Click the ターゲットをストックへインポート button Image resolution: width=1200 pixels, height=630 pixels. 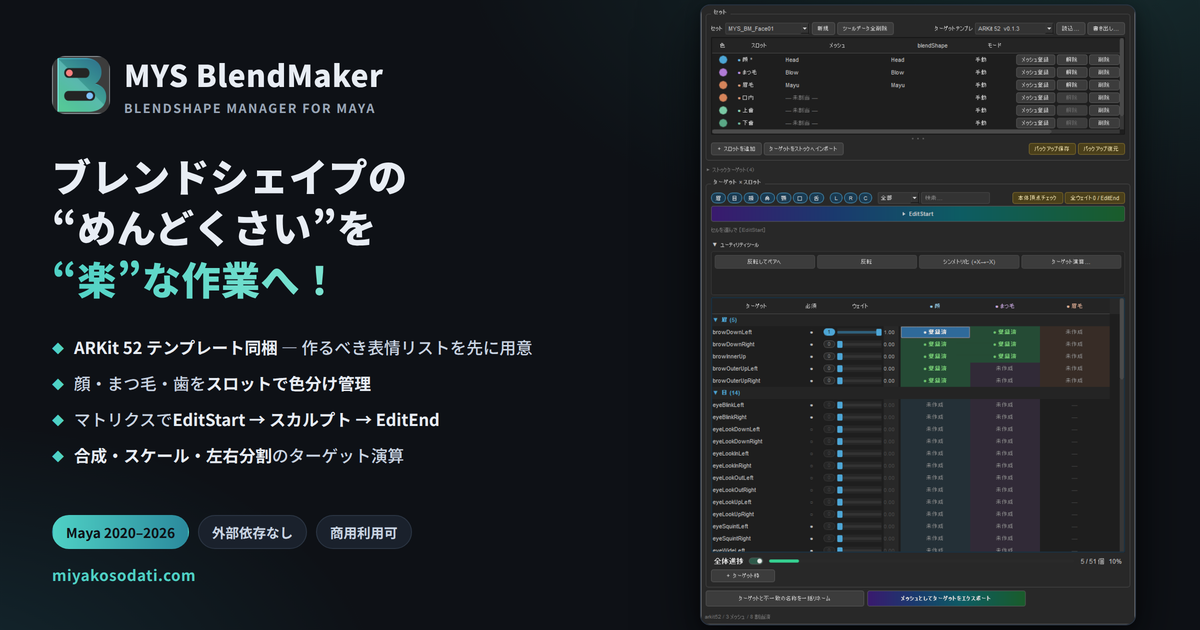tap(803, 149)
